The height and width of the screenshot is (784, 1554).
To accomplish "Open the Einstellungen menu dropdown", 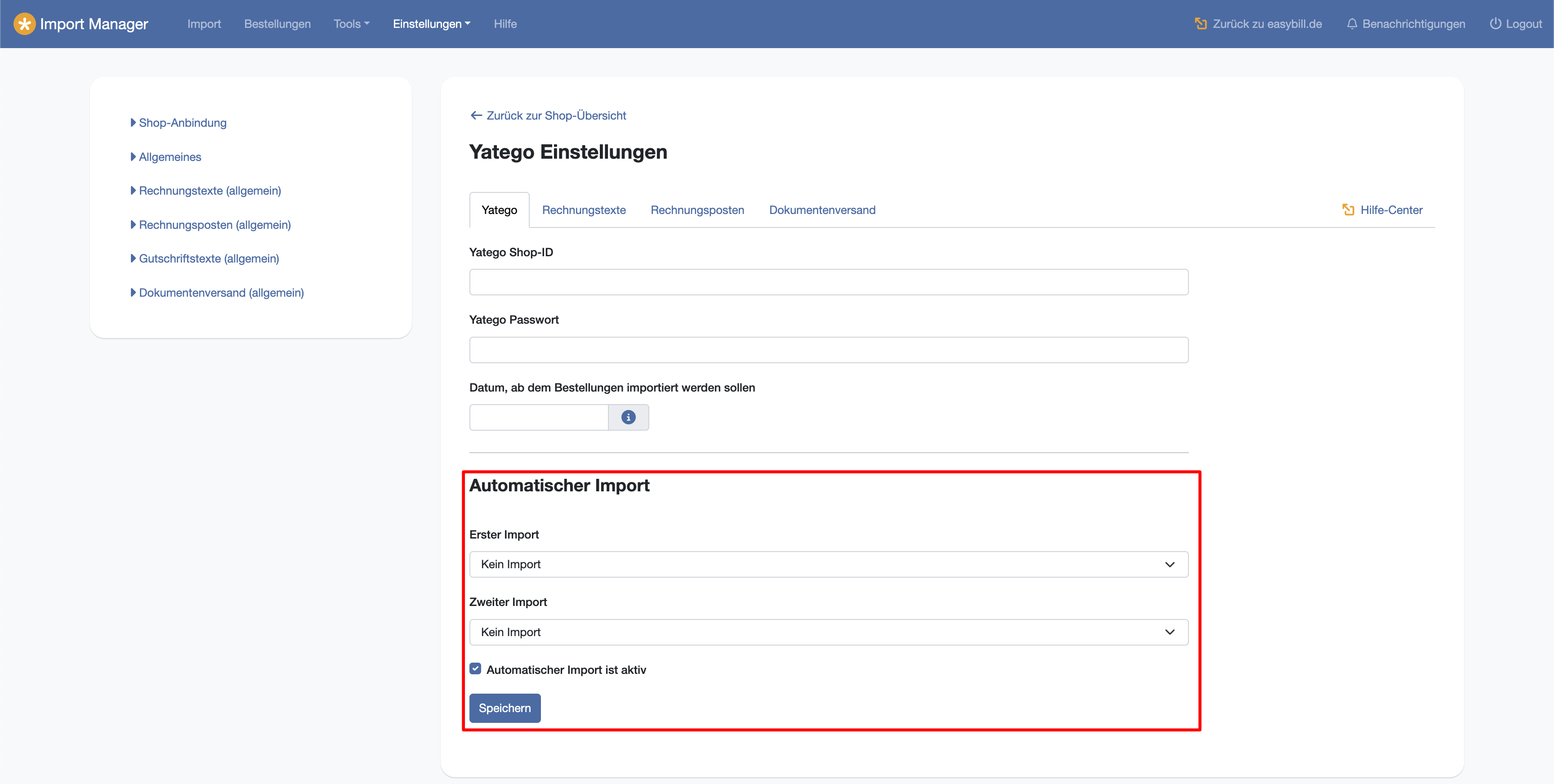I will coord(431,24).
